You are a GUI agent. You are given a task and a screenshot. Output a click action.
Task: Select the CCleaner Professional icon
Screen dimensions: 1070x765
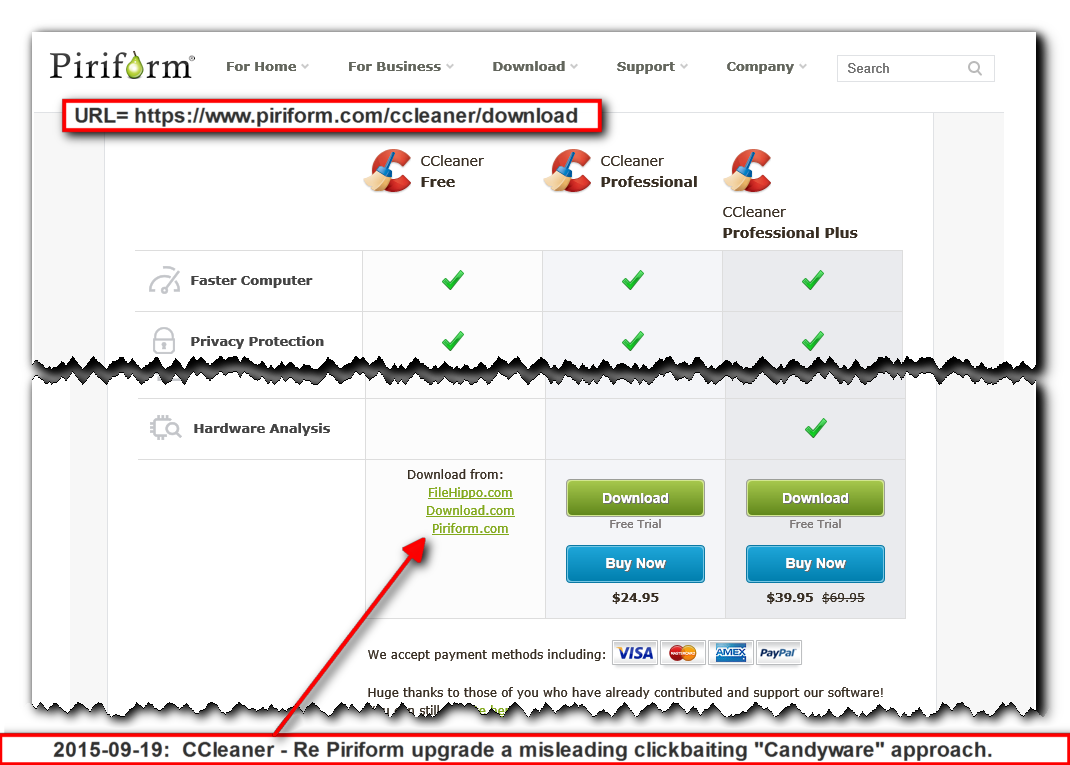[x=568, y=170]
